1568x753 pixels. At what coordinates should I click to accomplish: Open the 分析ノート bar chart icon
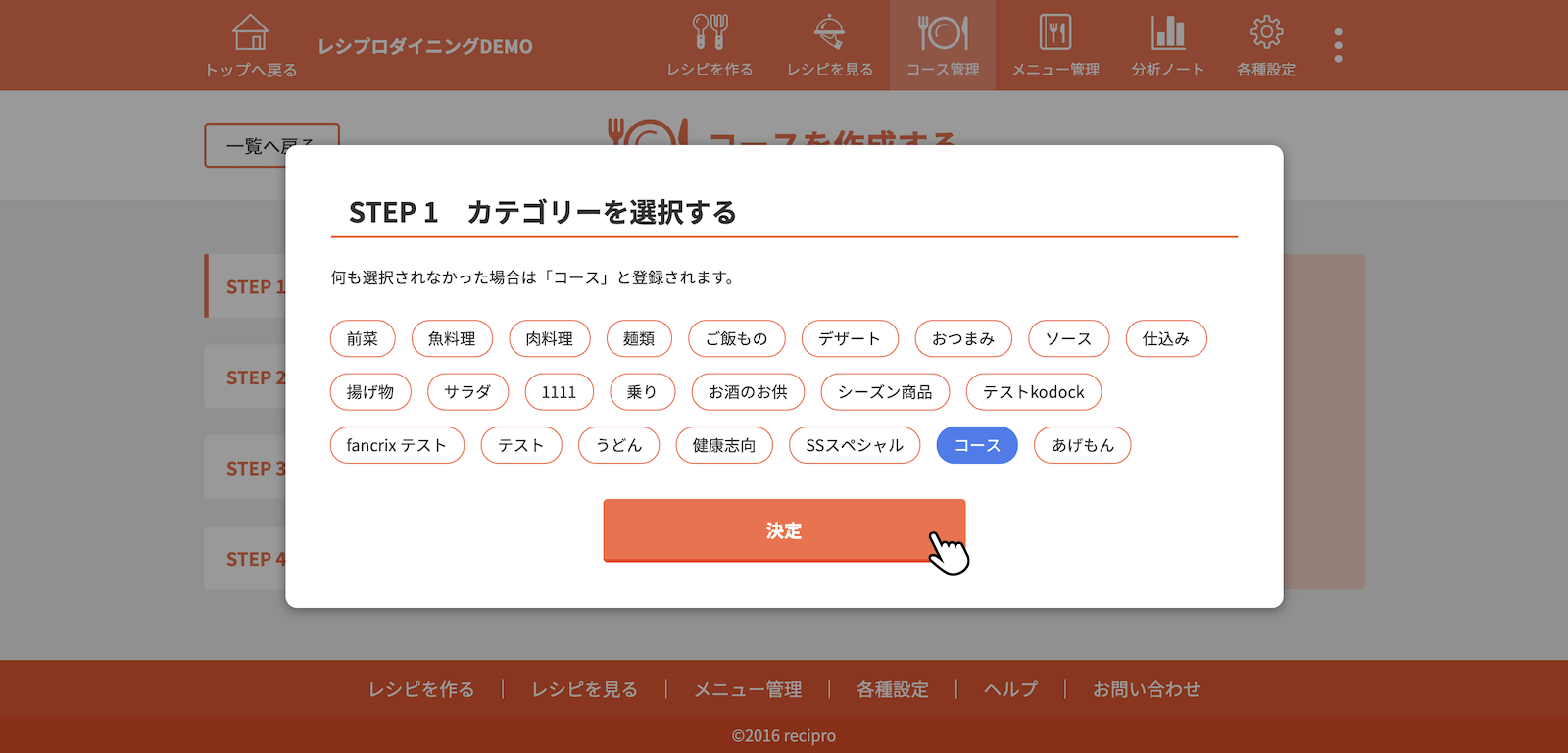click(x=1167, y=33)
